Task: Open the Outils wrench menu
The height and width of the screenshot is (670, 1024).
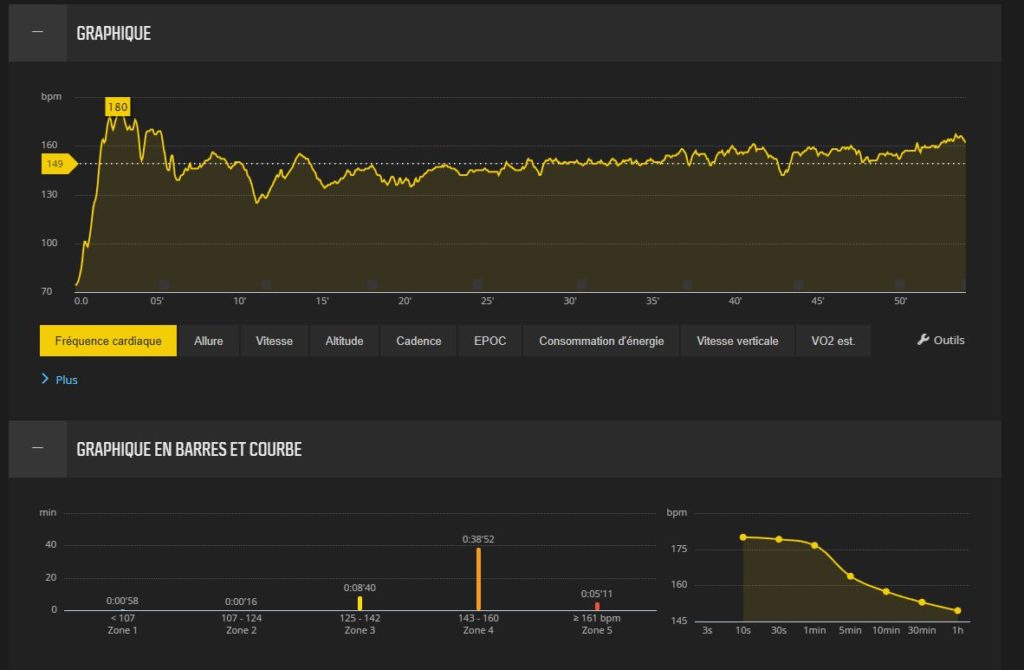Action: [941, 340]
